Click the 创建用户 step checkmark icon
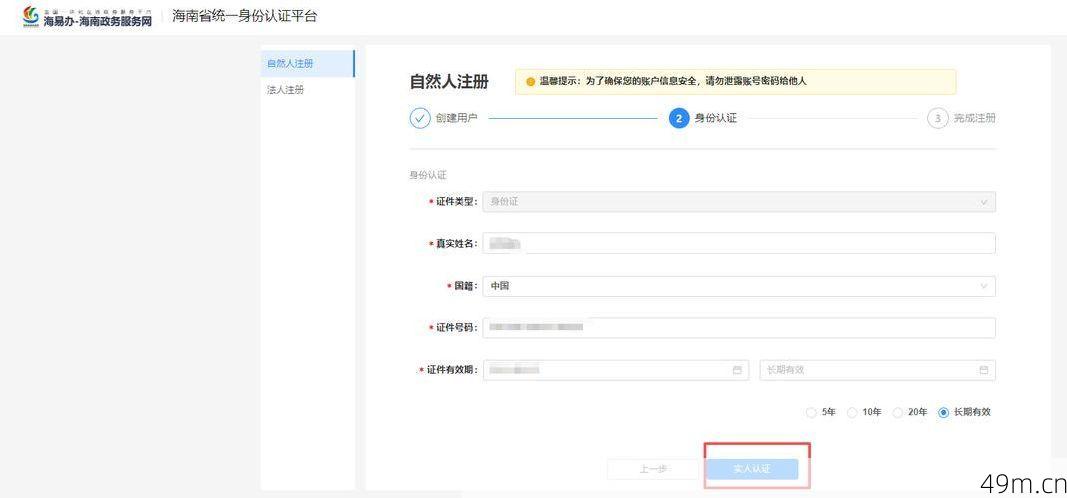 [420, 118]
